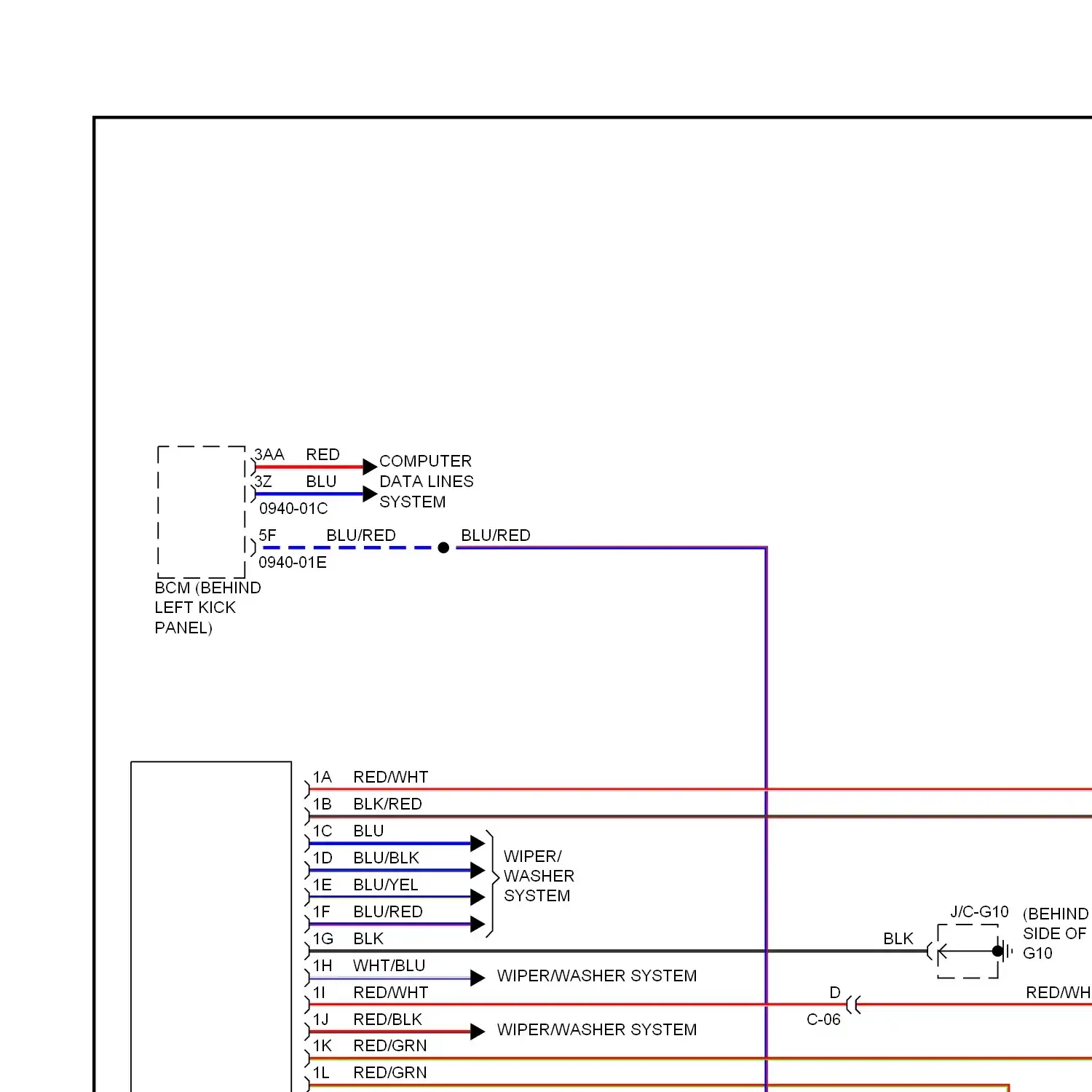Click WIPER/WASHER SYSTEM reference on WHT/BLU row
Screen dimensions: 1092x1092
point(597,976)
